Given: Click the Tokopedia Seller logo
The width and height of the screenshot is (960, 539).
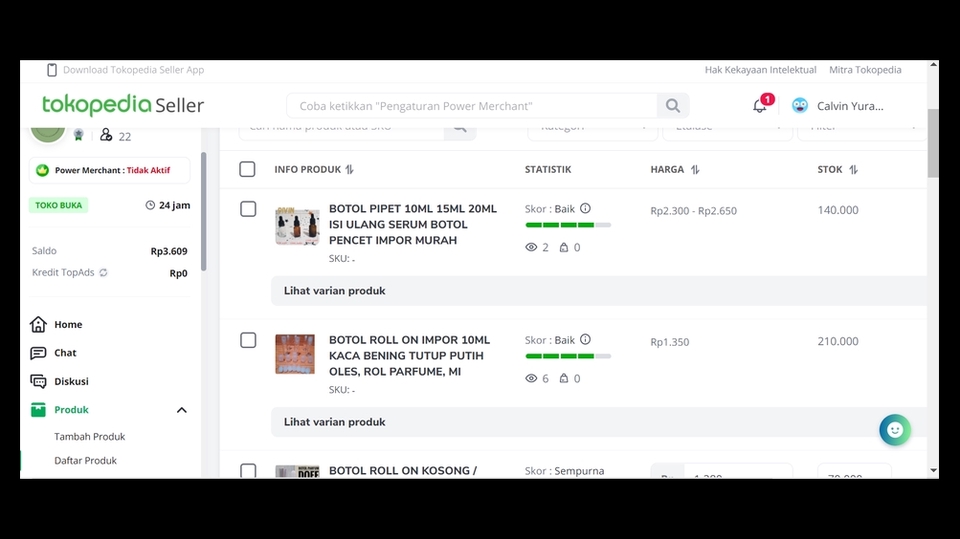Looking at the screenshot, I should click(122, 105).
